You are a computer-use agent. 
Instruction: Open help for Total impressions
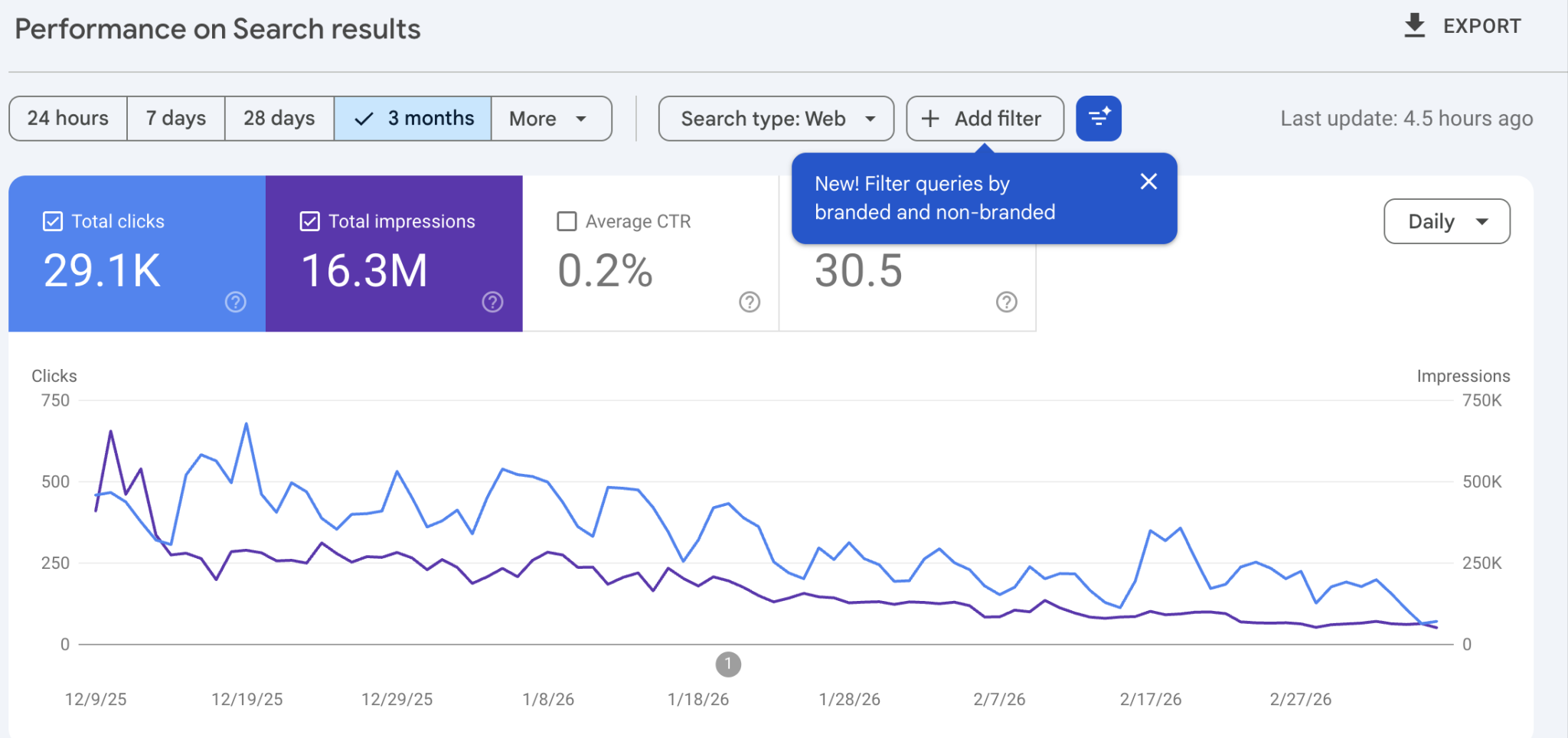[x=492, y=302]
